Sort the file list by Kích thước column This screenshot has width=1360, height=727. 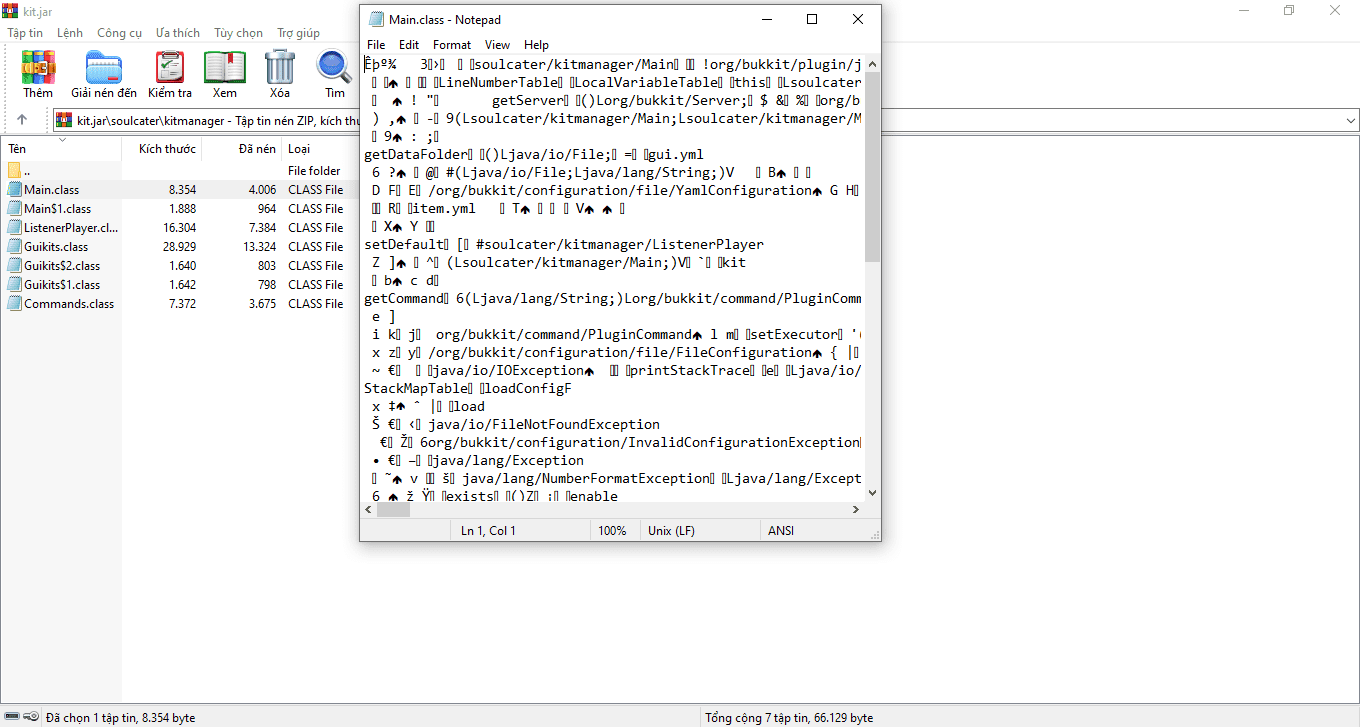(162, 149)
